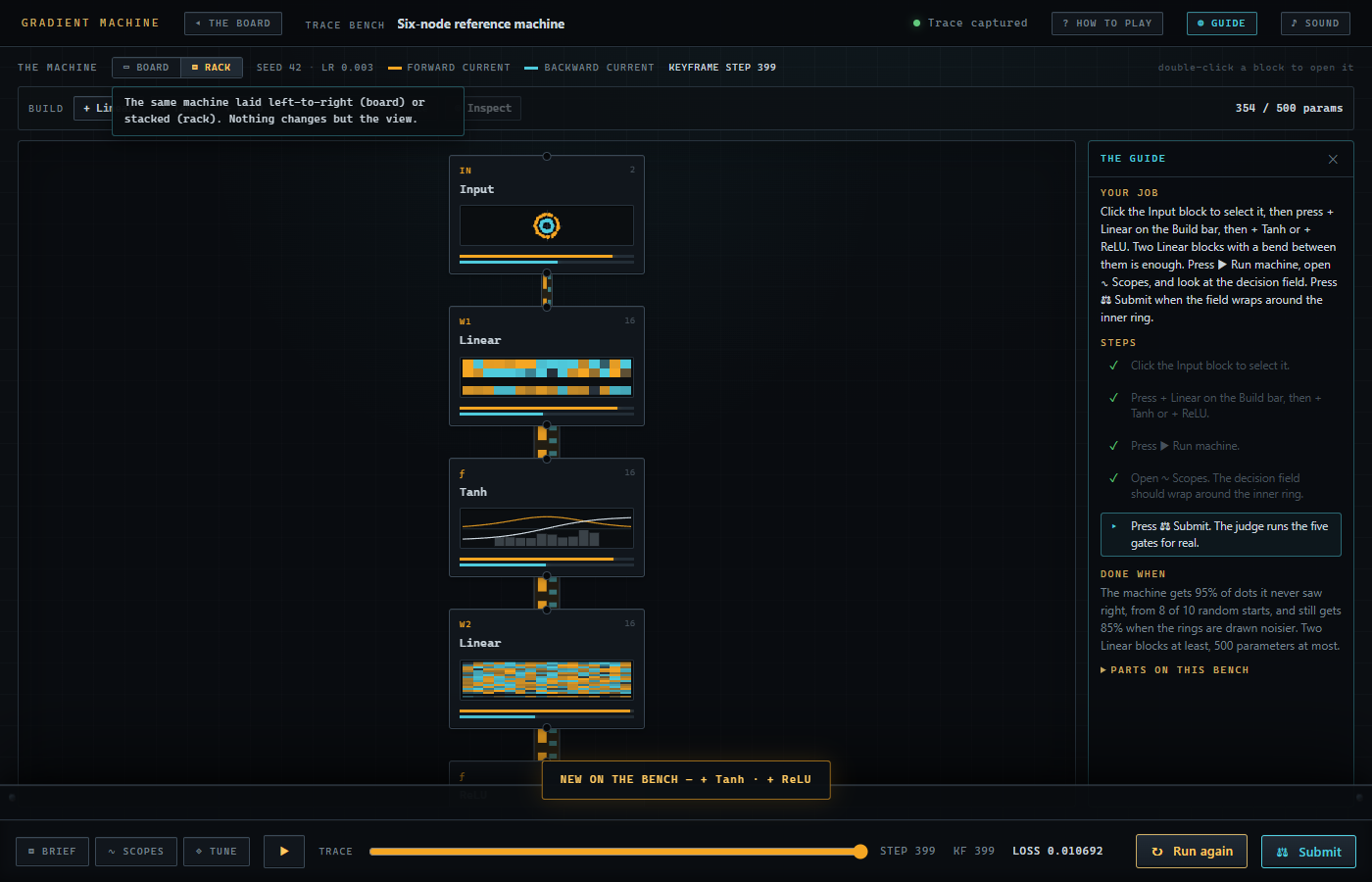Expand Parts on this bench section
This screenshot has height=882, width=1372.
pyautogui.click(x=1175, y=670)
